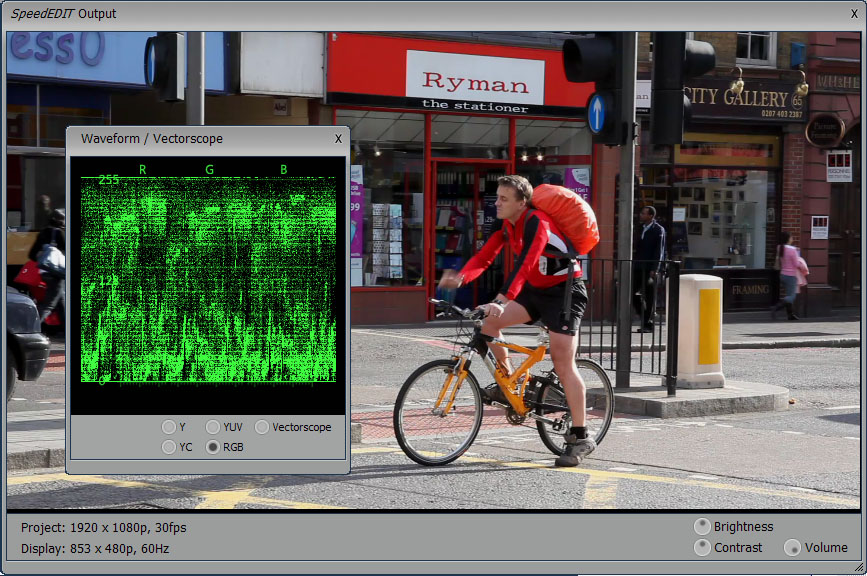867x576 pixels.
Task: Click the green waveform graph display
Action: tap(208, 280)
